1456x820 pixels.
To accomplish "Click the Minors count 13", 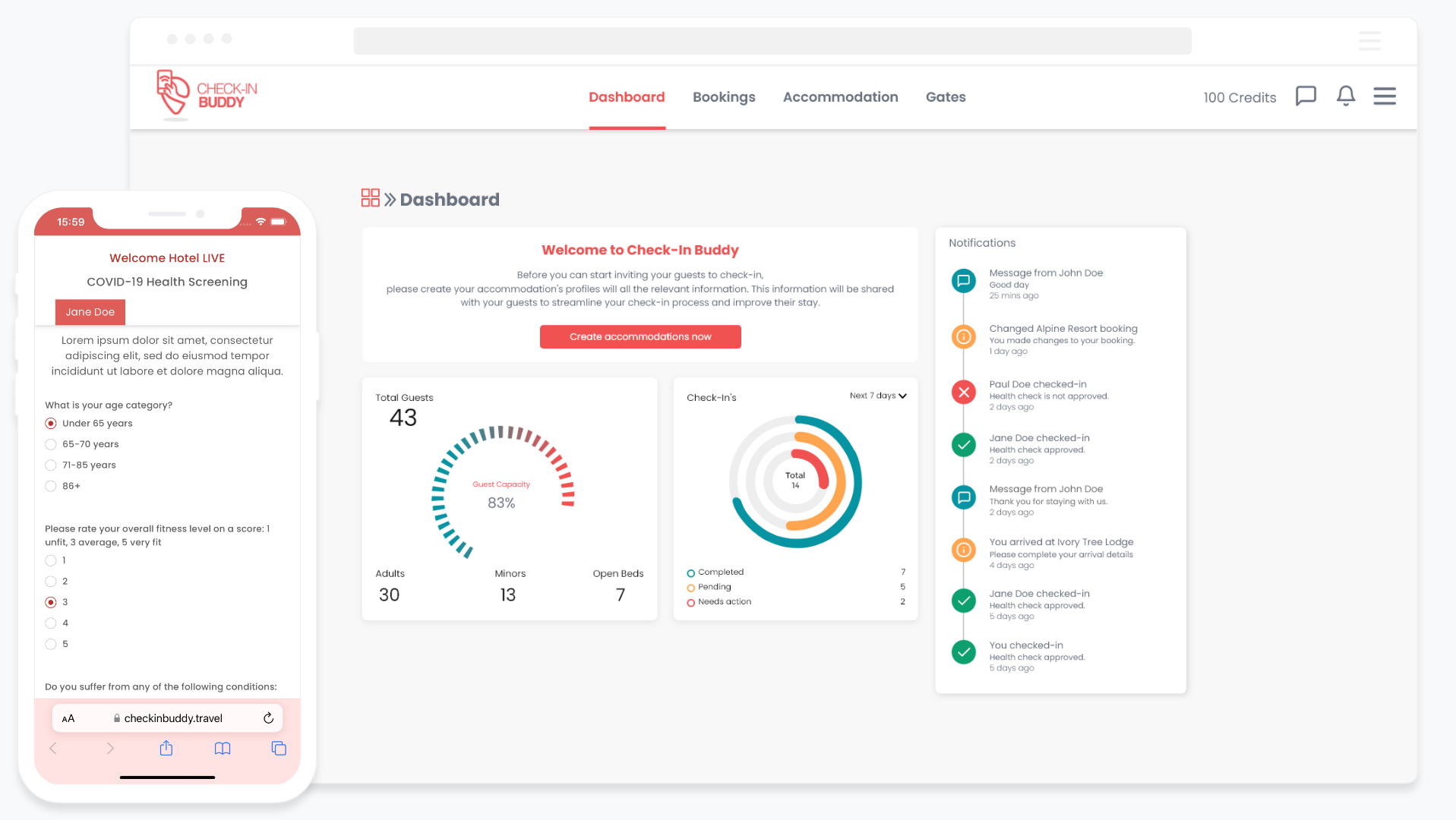I will point(508,595).
